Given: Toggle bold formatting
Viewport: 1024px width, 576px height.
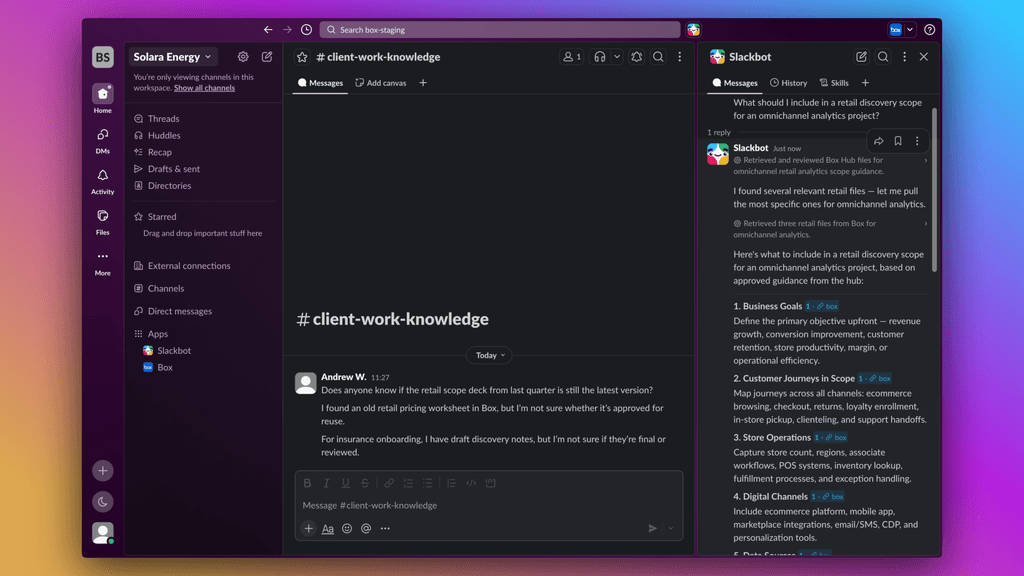Looking at the screenshot, I should click(x=307, y=483).
